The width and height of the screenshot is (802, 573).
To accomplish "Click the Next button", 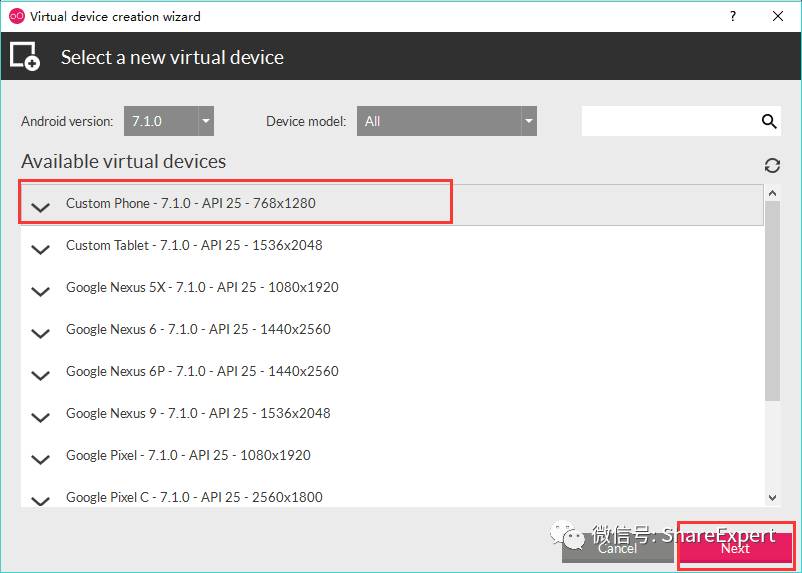I will [735, 548].
